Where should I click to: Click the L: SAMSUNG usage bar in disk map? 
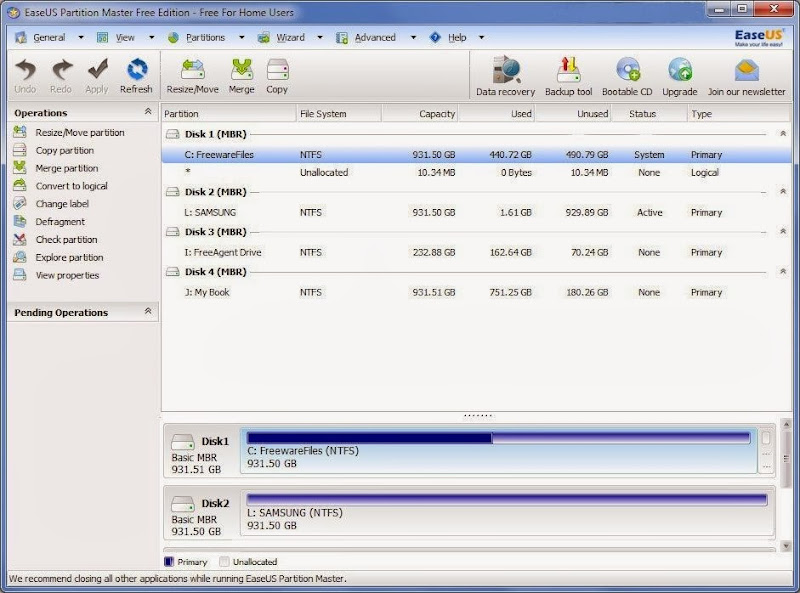pyautogui.click(x=507, y=500)
